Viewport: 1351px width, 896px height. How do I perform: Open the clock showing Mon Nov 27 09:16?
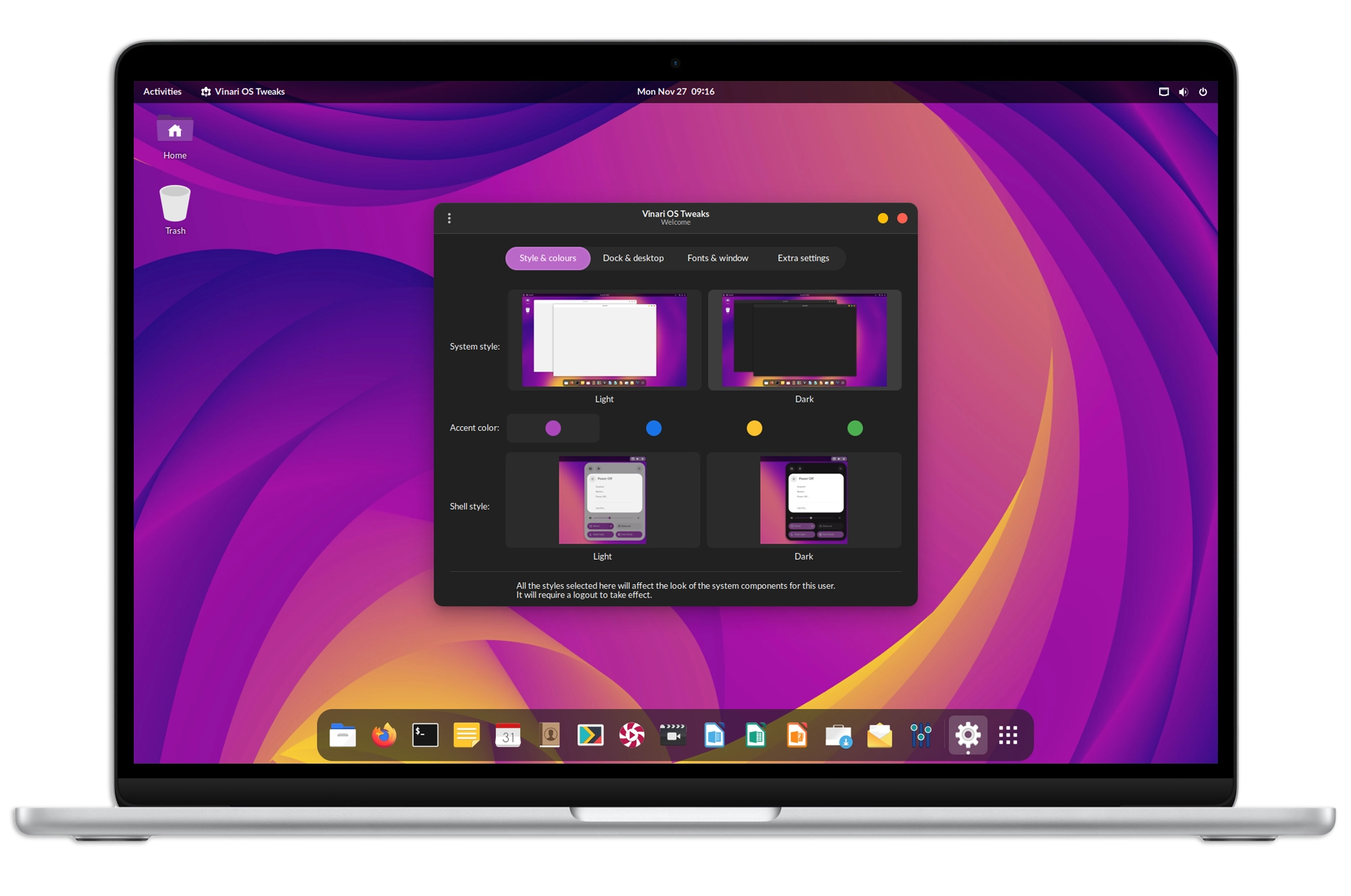click(x=675, y=92)
